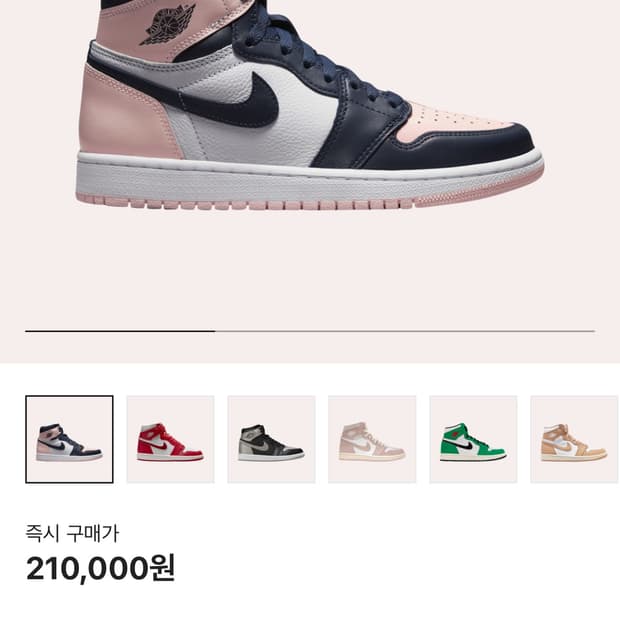The image size is (620, 620).
Task: Click the pink heel panel of the sneaker
Action: pos(125,115)
